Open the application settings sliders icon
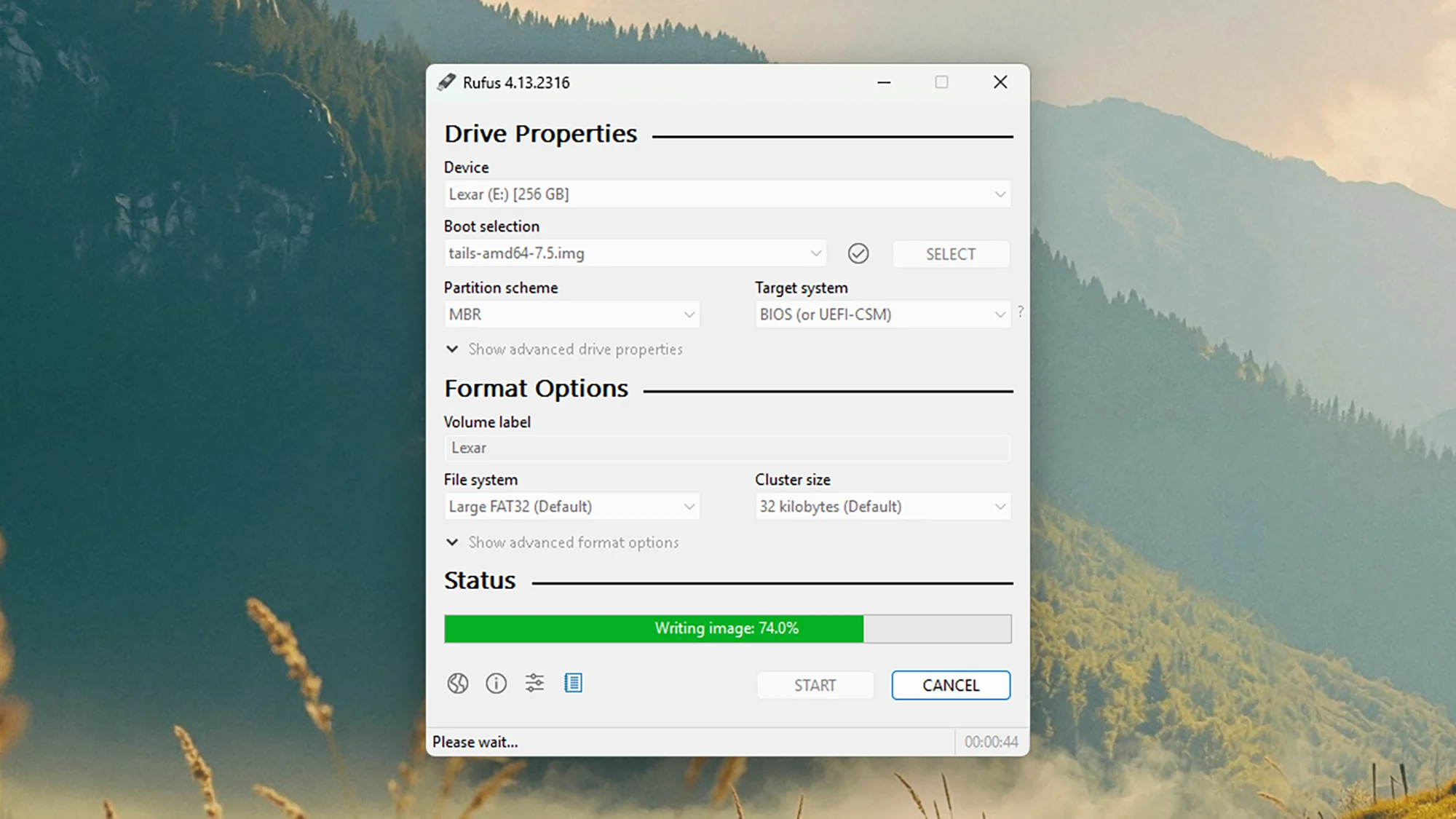This screenshot has height=819, width=1456. (x=534, y=684)
